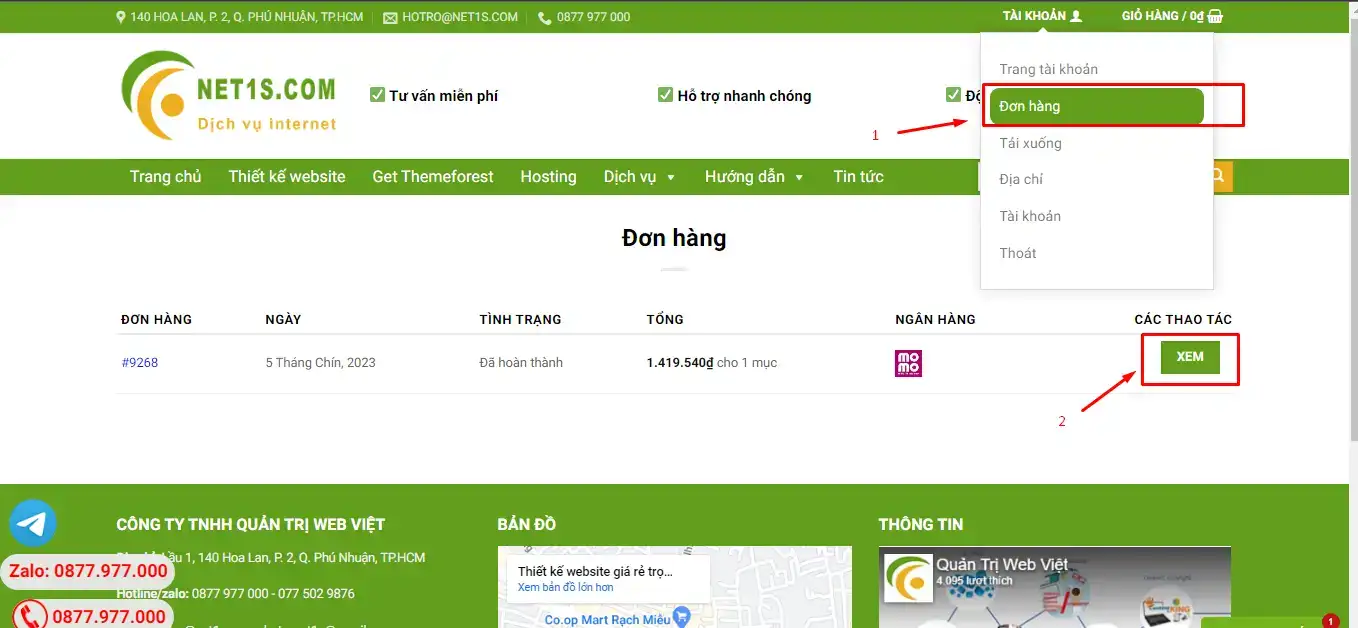Toggle the third green checkbox in the header
Viewport: 1358px width, 628px height.
tap(953, 93)
